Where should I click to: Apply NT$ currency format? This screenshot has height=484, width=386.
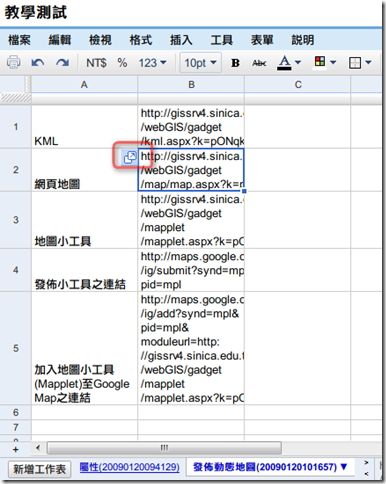click(x=96, y=63)
